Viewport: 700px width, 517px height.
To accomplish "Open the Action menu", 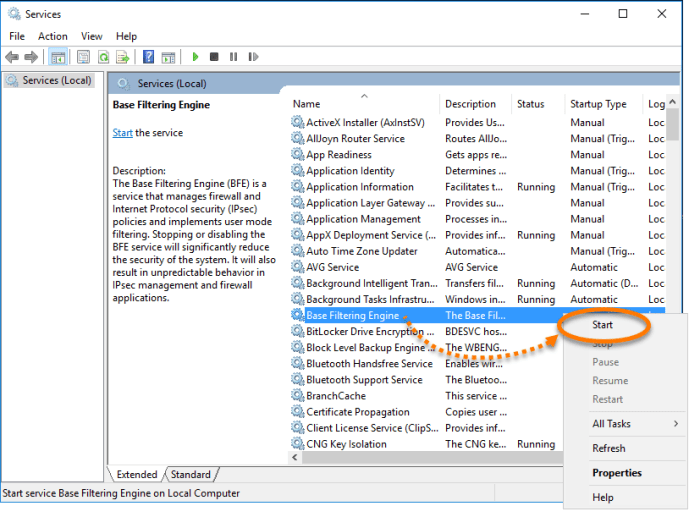I will (x=53, y=36).
